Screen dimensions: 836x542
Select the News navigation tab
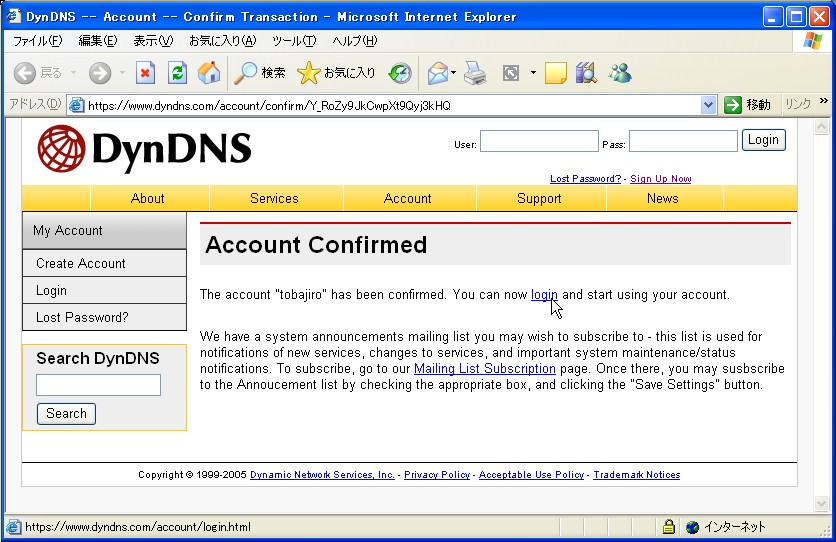coord(663,198)
